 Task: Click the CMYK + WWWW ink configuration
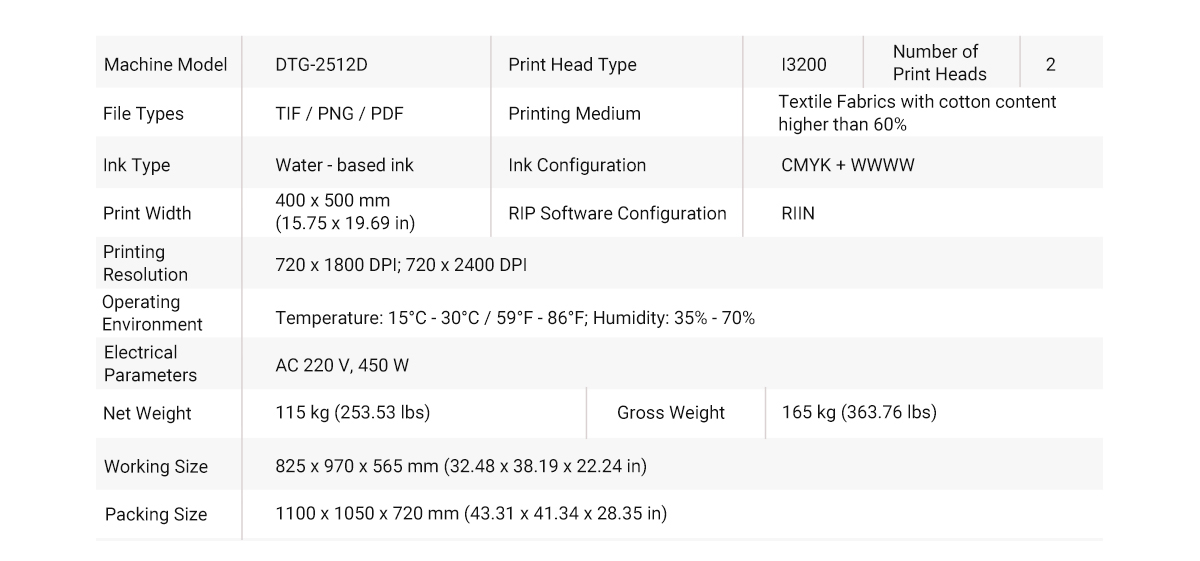click(x=847, y=165)
